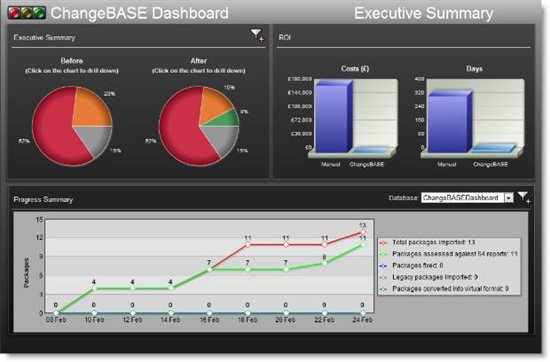Click the ROI panel title
The width and height of the screenshot is (550, 362).
[284, 37]
